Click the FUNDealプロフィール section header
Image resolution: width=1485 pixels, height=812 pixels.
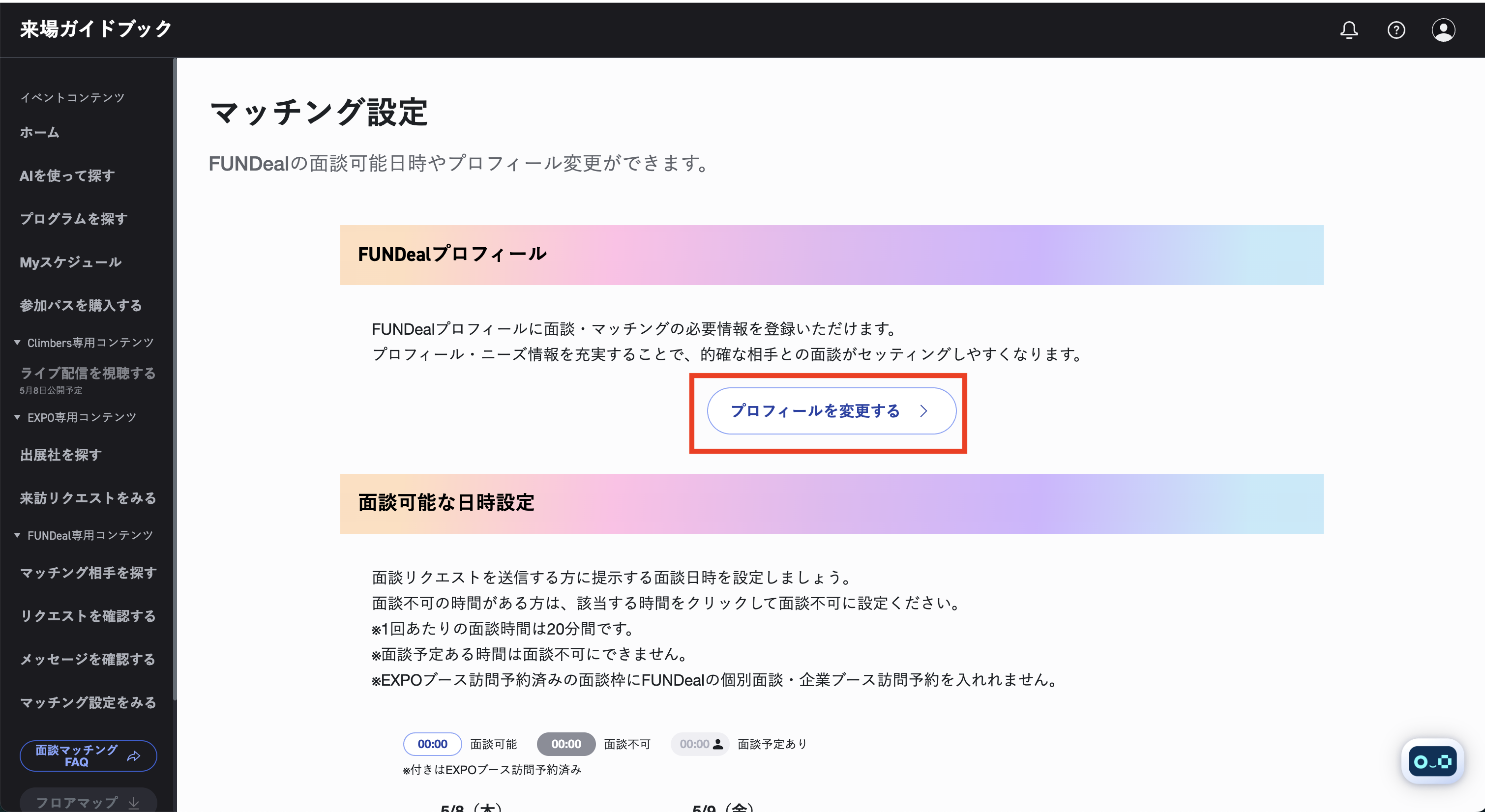[x=832, y=255]
